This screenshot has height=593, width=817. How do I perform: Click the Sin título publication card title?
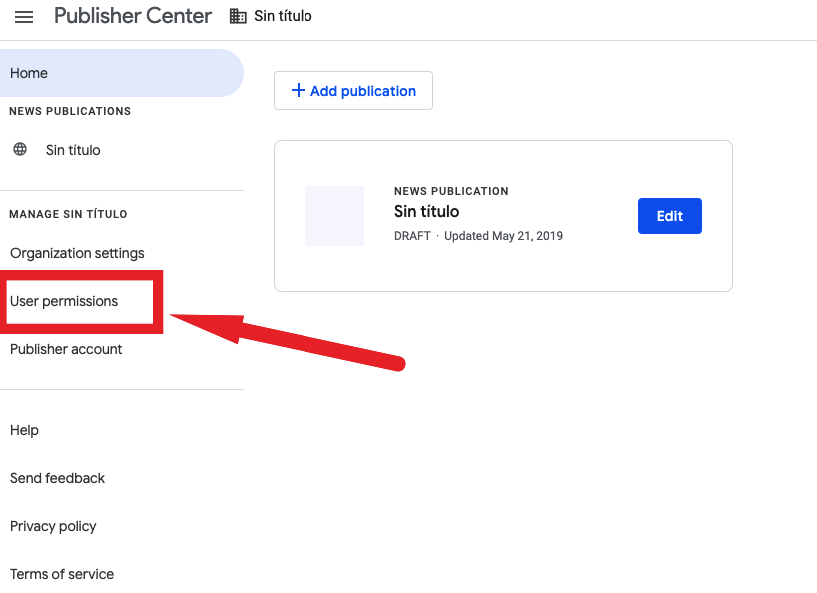(426, 212)
